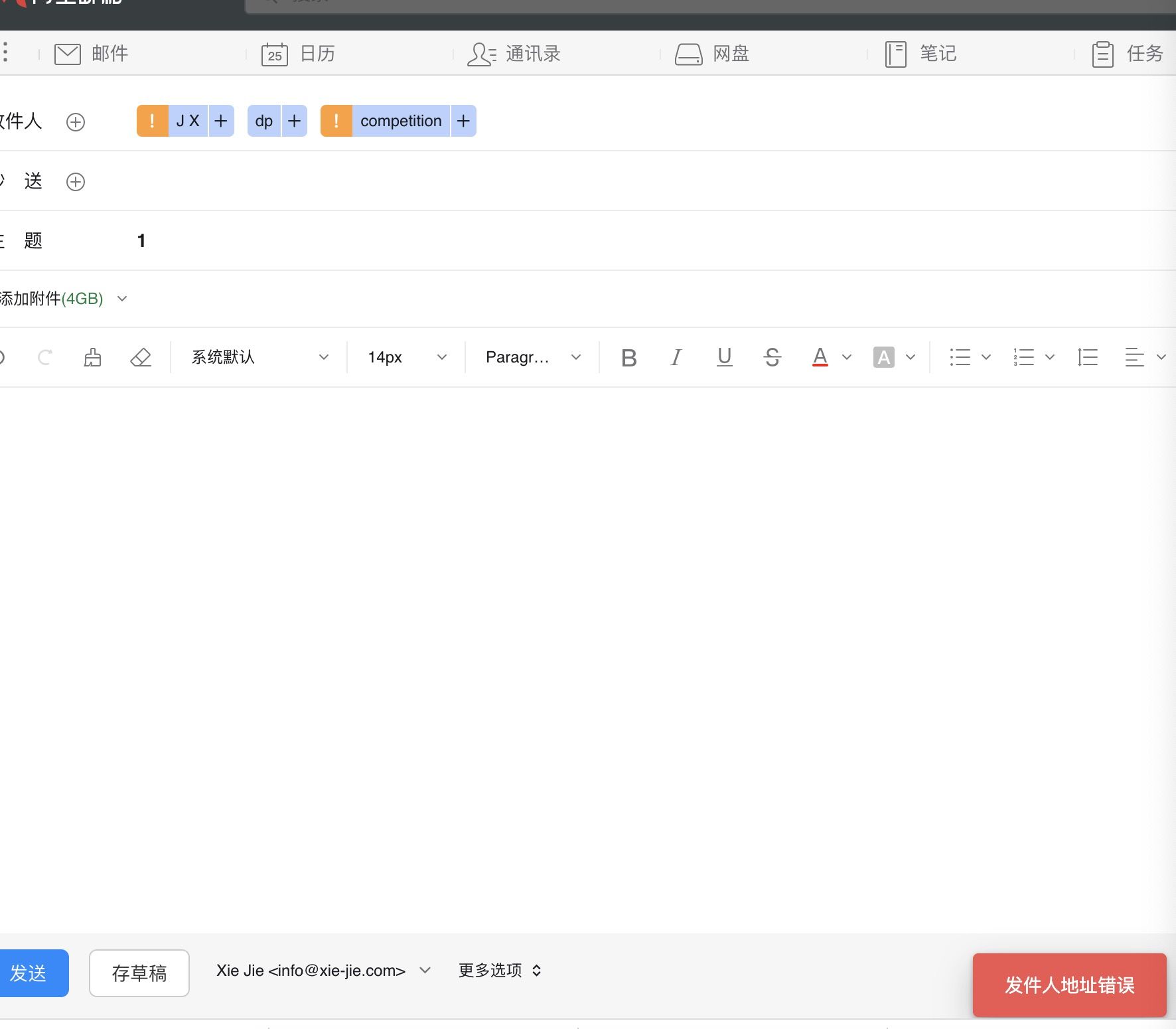Click the subject field containing 1

(650, 240)
